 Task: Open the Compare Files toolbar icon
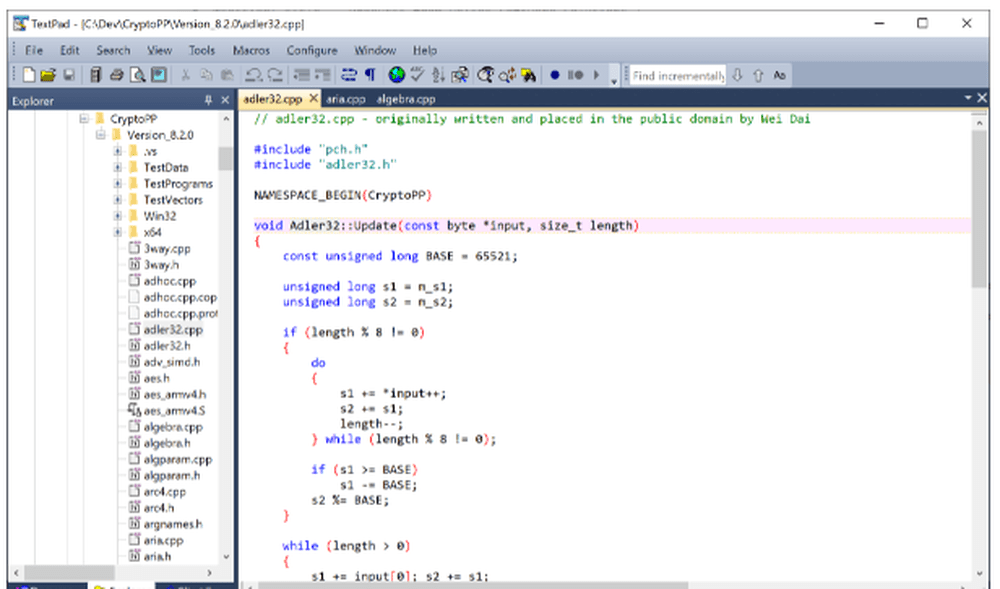pyautogui.click(x=460, y=75)
